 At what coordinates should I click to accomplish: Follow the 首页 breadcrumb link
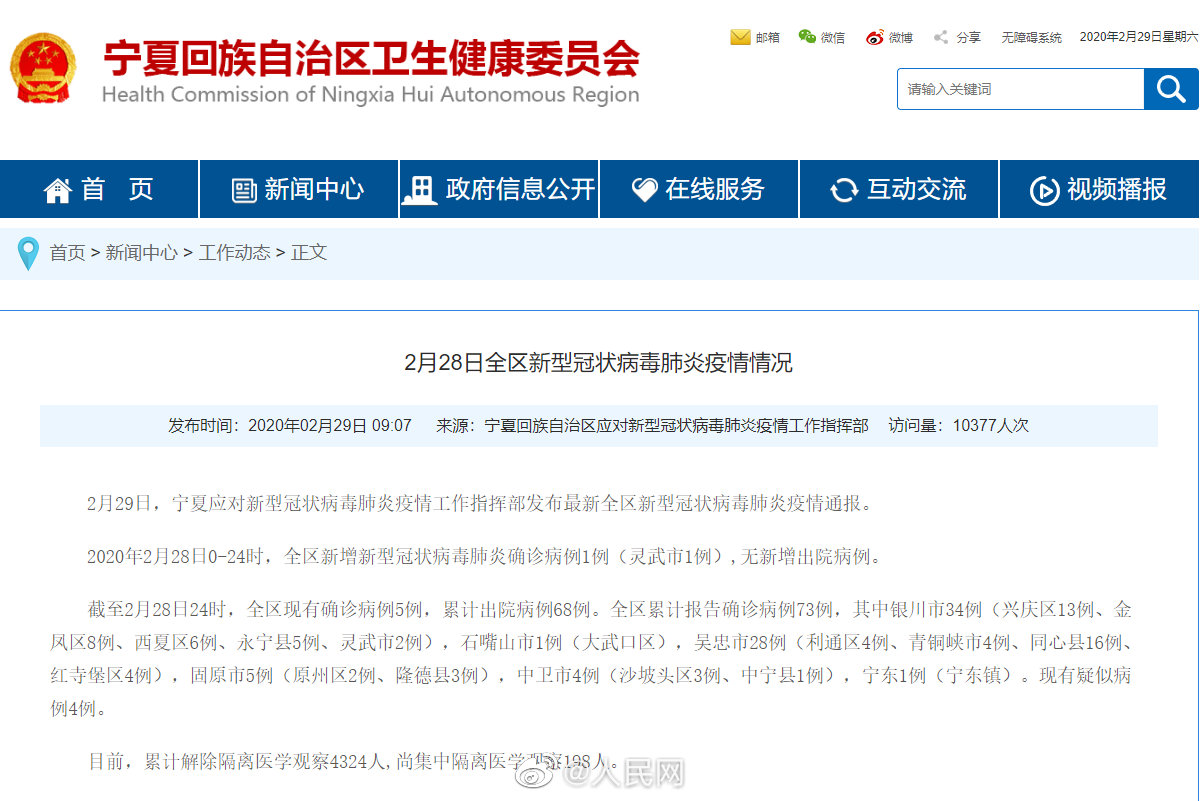point(67,253)
